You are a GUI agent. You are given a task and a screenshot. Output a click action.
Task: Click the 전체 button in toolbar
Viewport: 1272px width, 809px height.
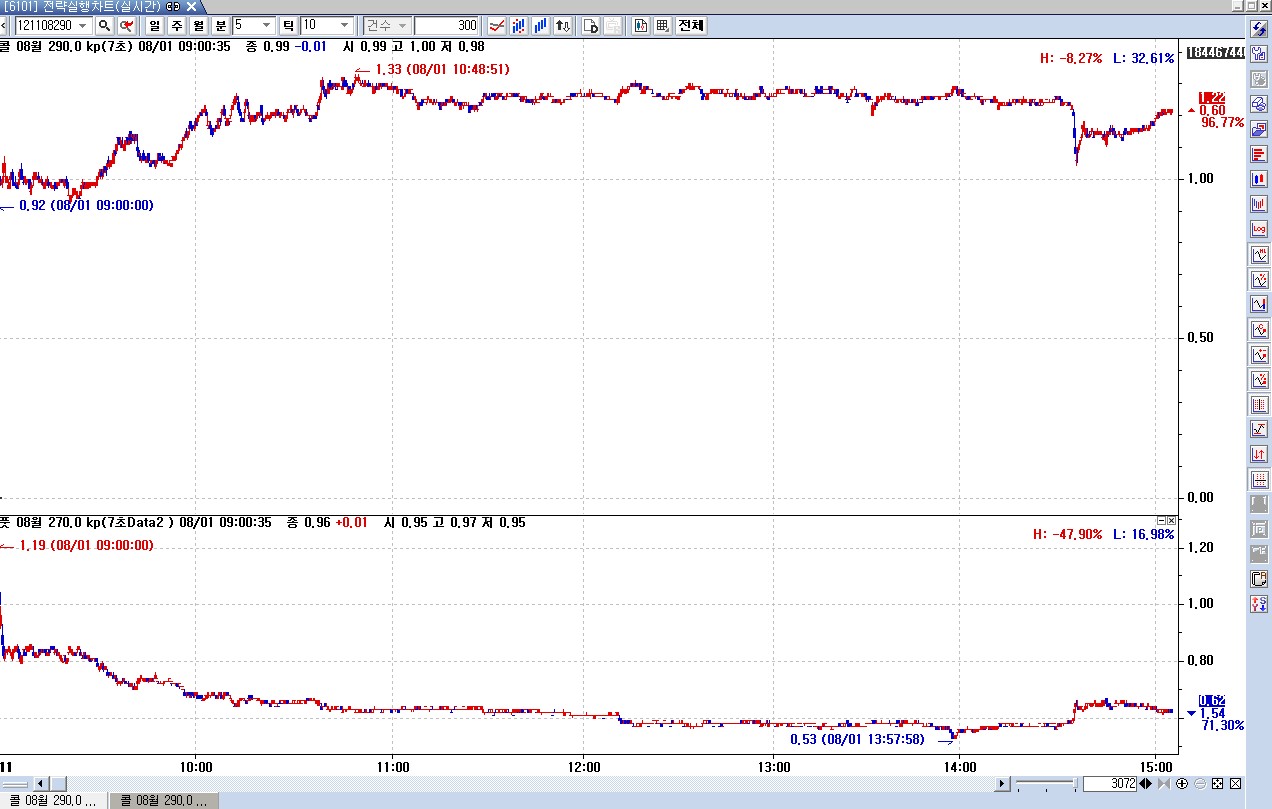click(691, 25)
